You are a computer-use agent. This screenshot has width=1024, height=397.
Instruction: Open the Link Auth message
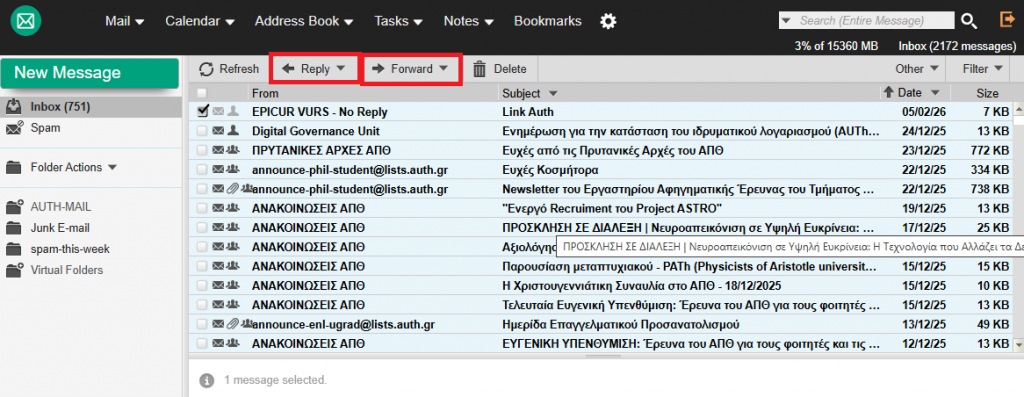(528, 112)
